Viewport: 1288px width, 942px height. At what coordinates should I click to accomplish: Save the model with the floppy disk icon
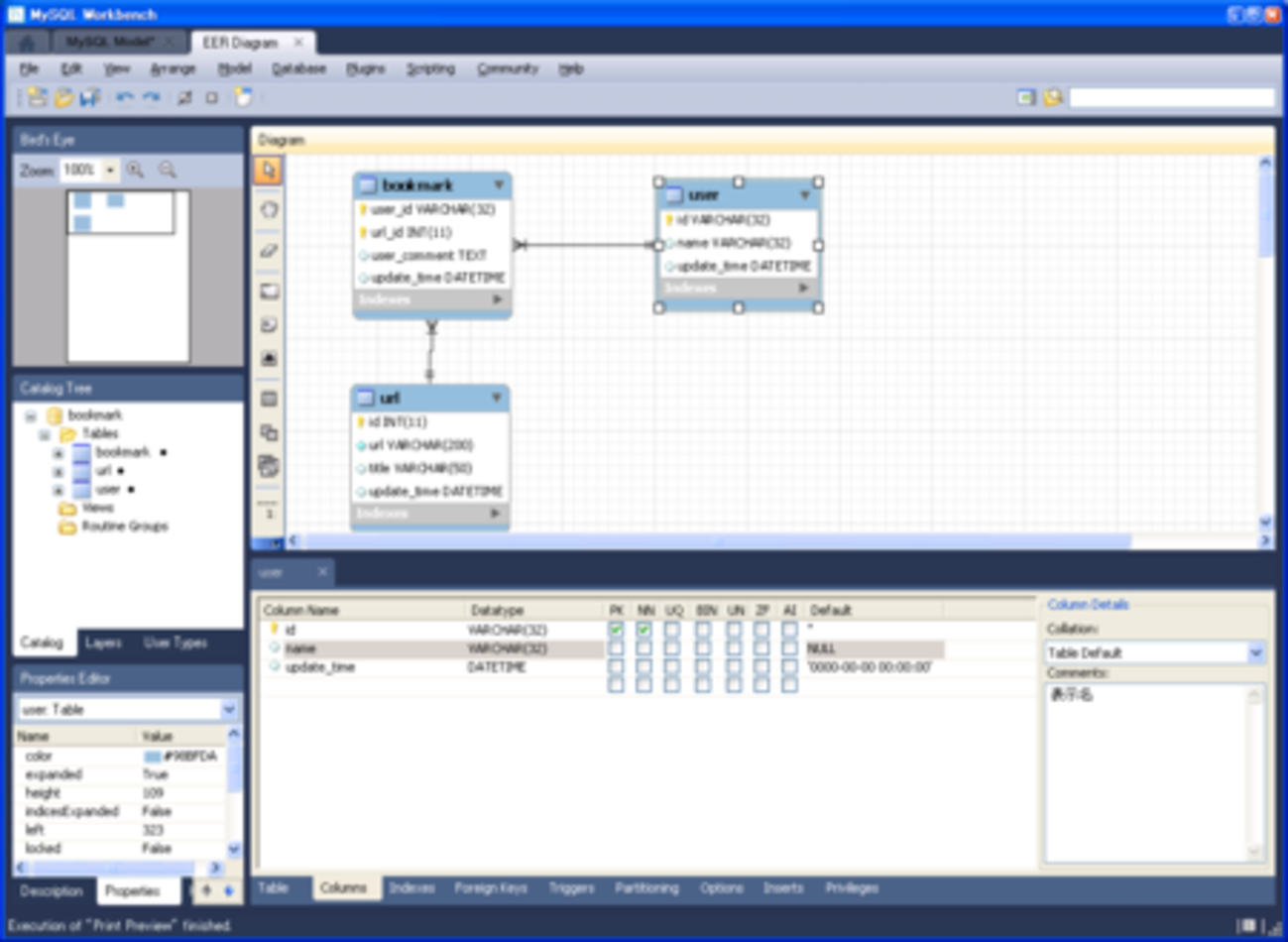click(90, 97)
